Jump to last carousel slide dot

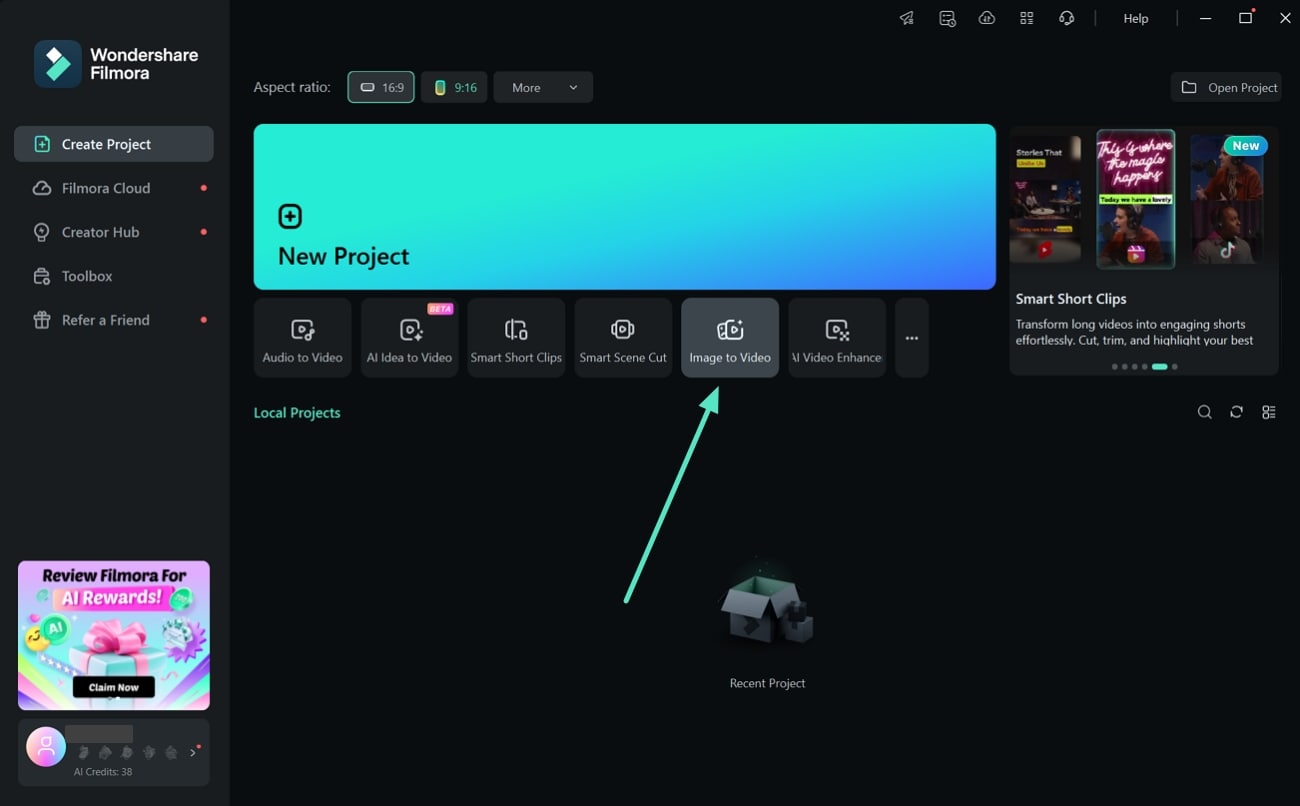coord(1175,367)
